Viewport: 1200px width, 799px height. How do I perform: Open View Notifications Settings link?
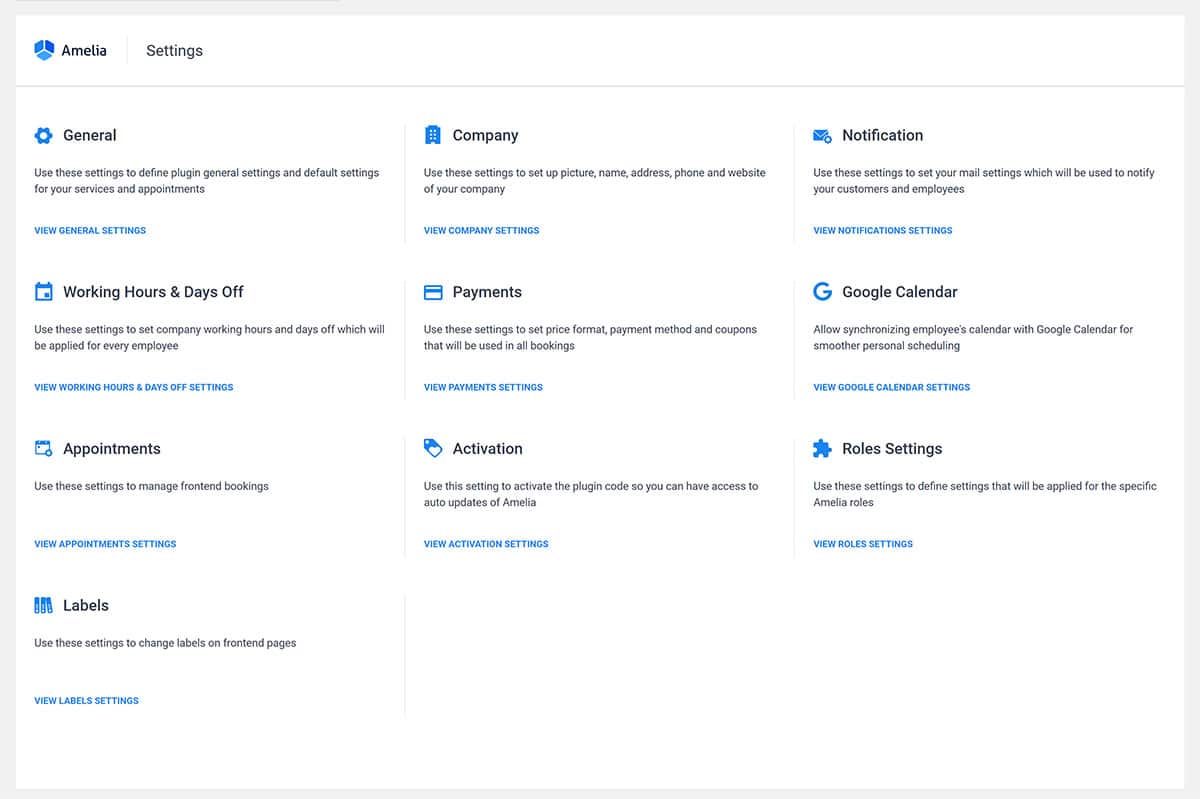[x=882, y=230]
